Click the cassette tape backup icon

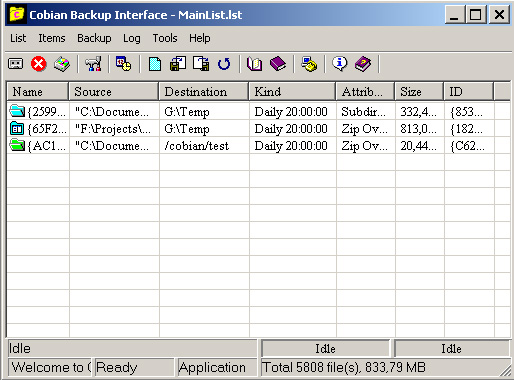(15, 64)
